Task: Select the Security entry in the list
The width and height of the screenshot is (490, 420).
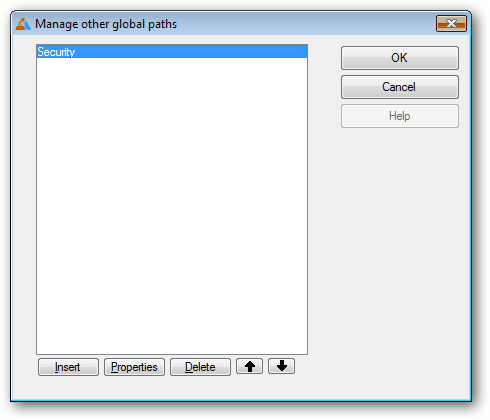Action: tap(172, 52)
